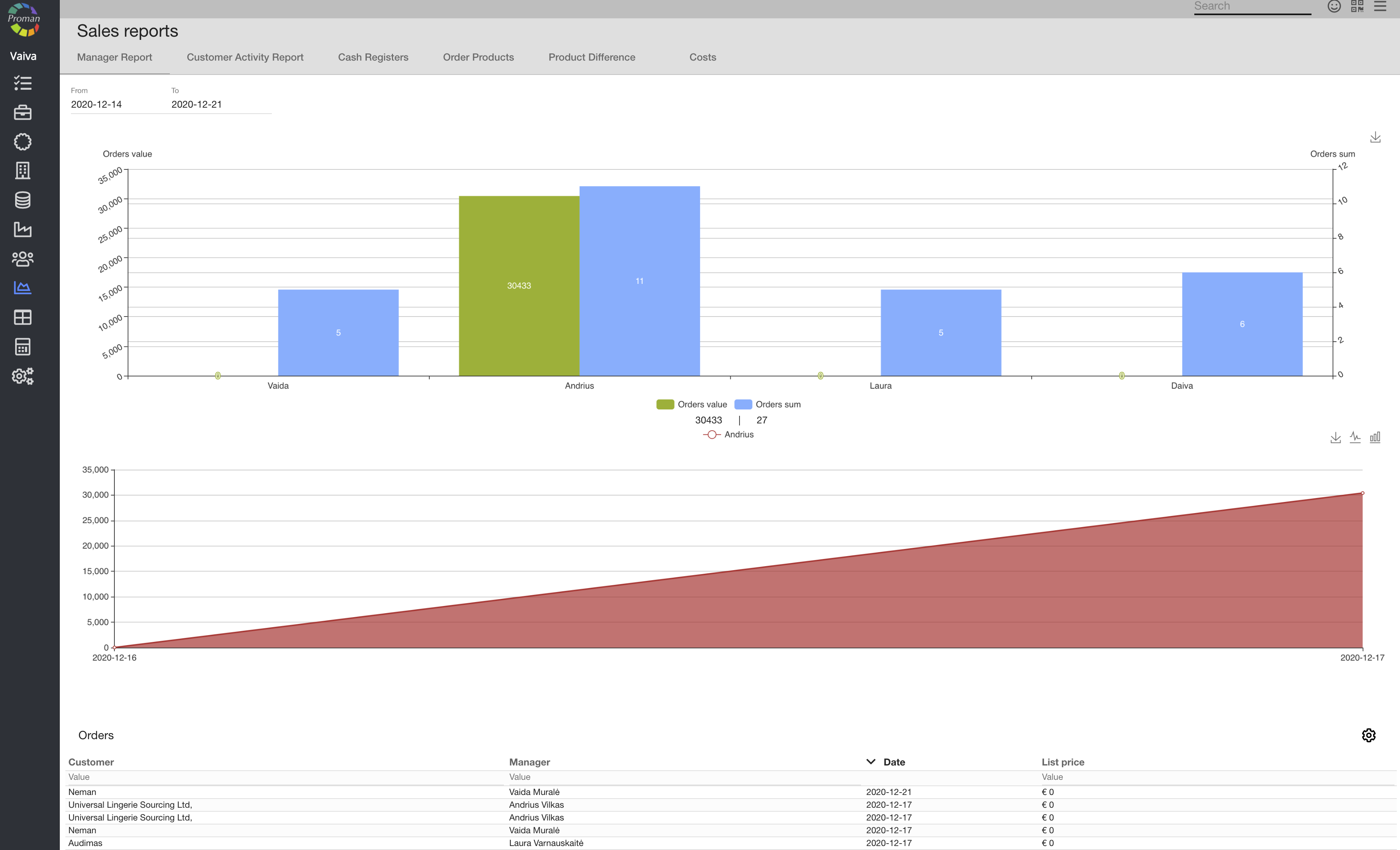Switch lower chart to bar view
This screenshot has width=1400, height=850.
coord(1375,437)
